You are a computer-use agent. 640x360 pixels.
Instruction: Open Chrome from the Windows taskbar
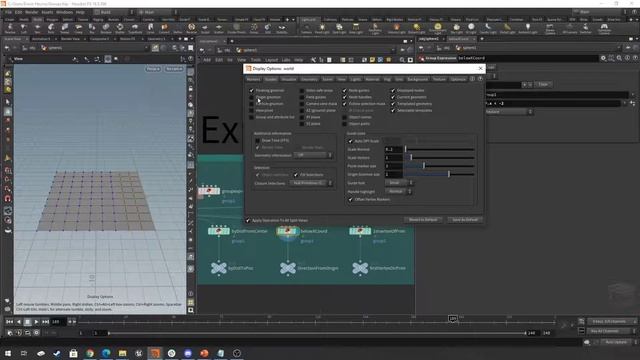point(90,353)
